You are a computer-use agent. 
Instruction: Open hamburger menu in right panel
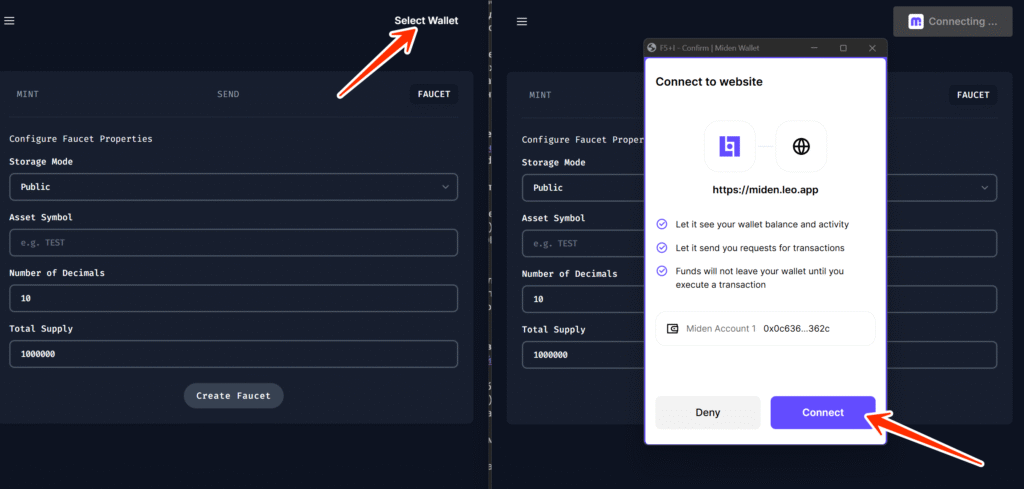click(522, 22)
